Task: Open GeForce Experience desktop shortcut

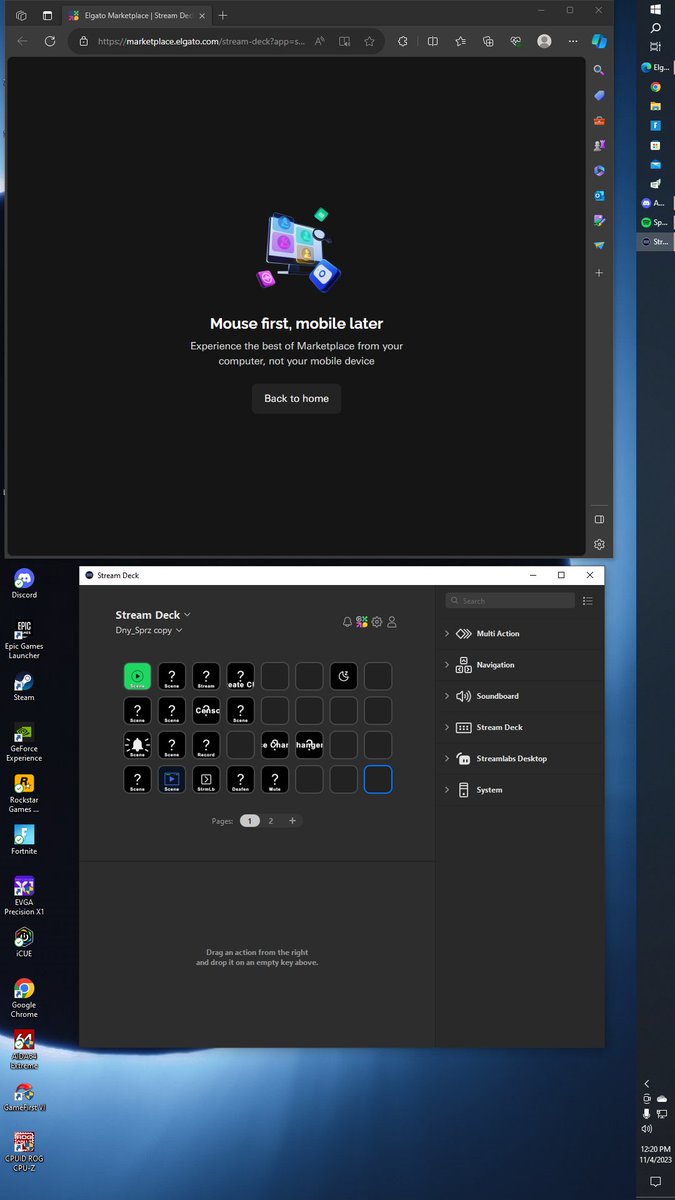Action: click(24, 742)
